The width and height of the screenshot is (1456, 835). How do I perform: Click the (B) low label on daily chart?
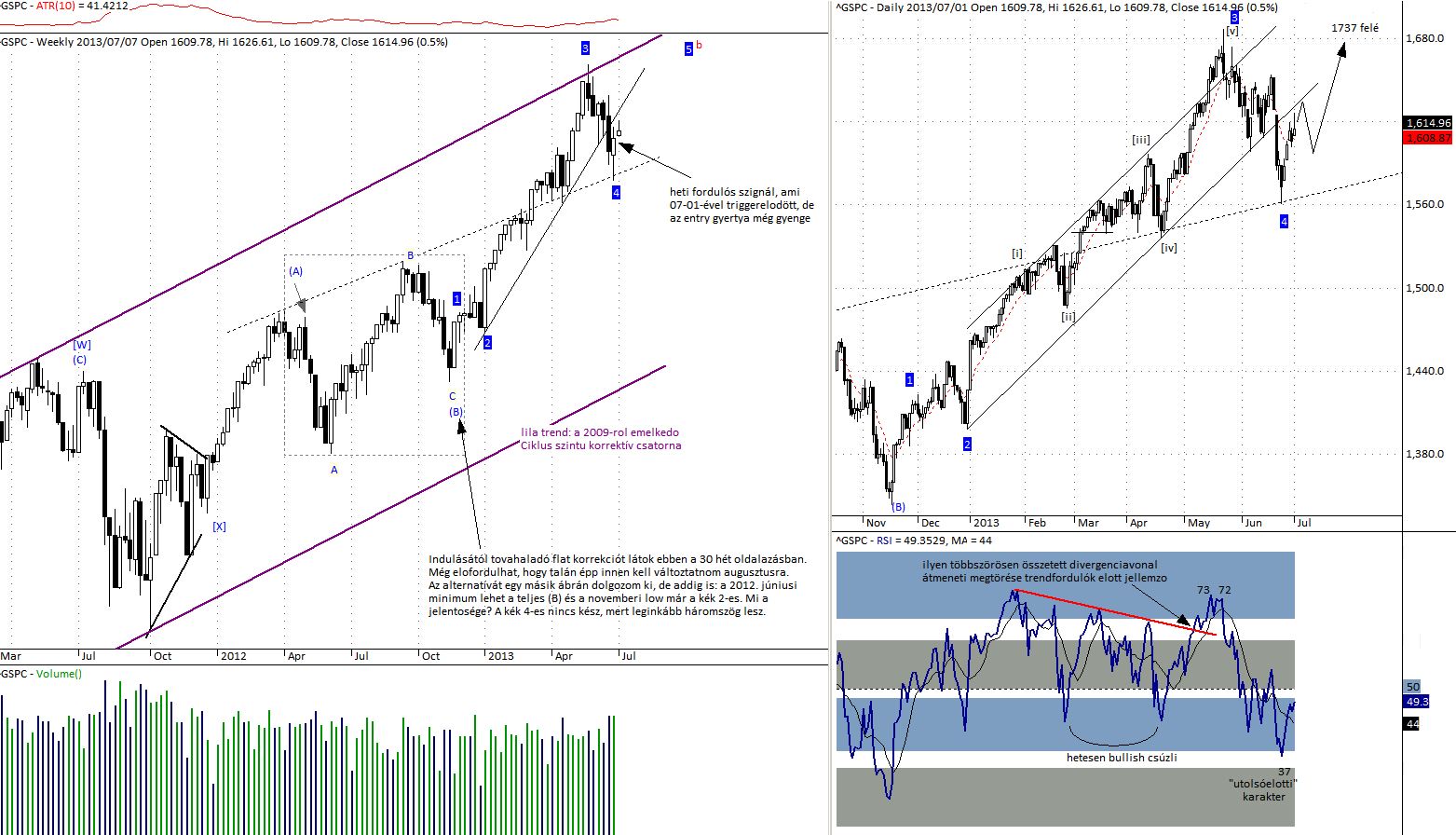pos(898,507)
